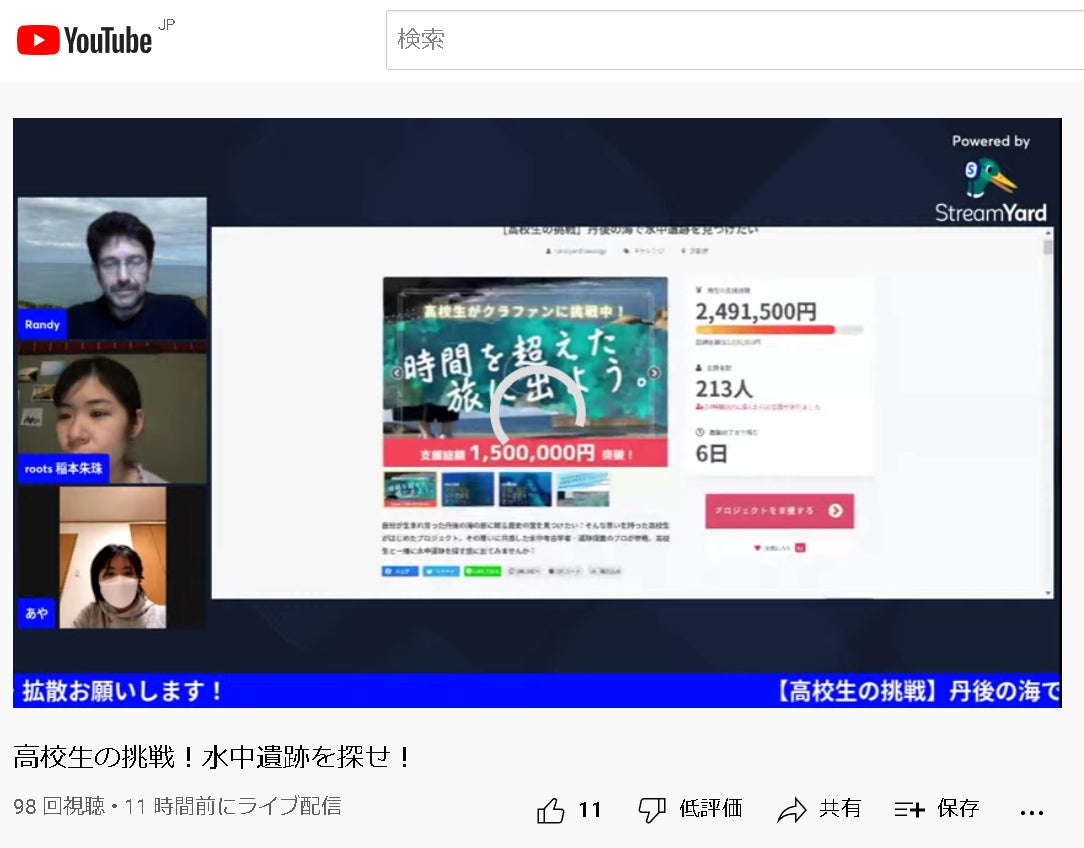Viewport: 1084px width, 848px height.
Task: Click the carousel right arrow on banner
Action: tap(654, 373)
